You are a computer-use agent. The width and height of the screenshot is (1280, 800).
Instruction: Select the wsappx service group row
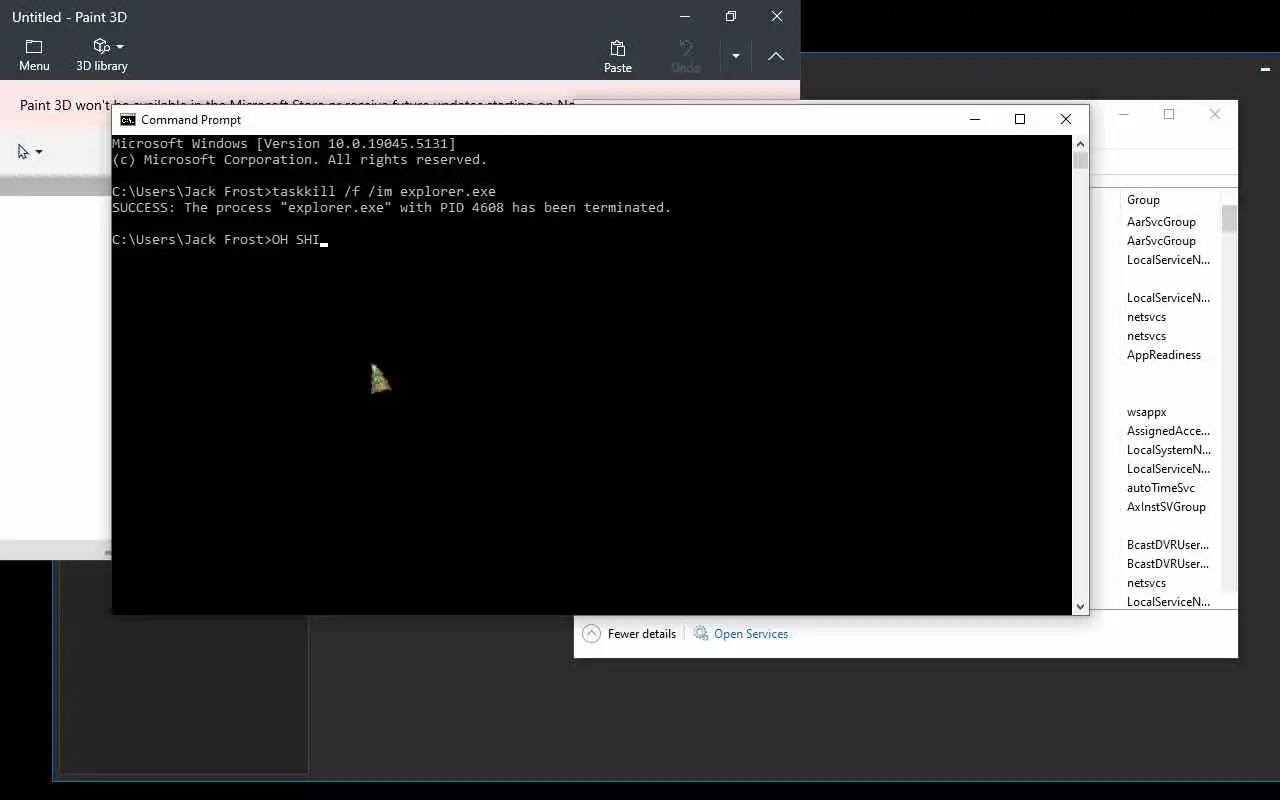click(x=1147, y=412)
